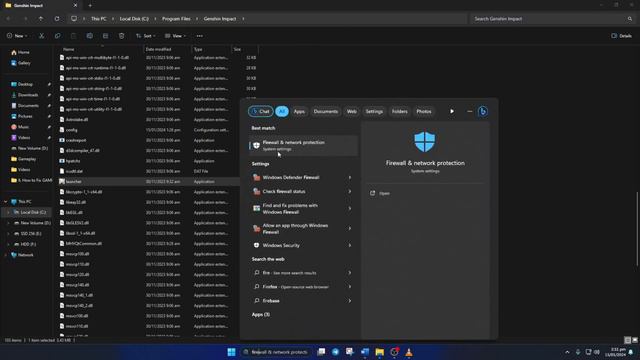Click the Task View icon on taskbar
640x360 pixels.
click(x=321, y=352)
